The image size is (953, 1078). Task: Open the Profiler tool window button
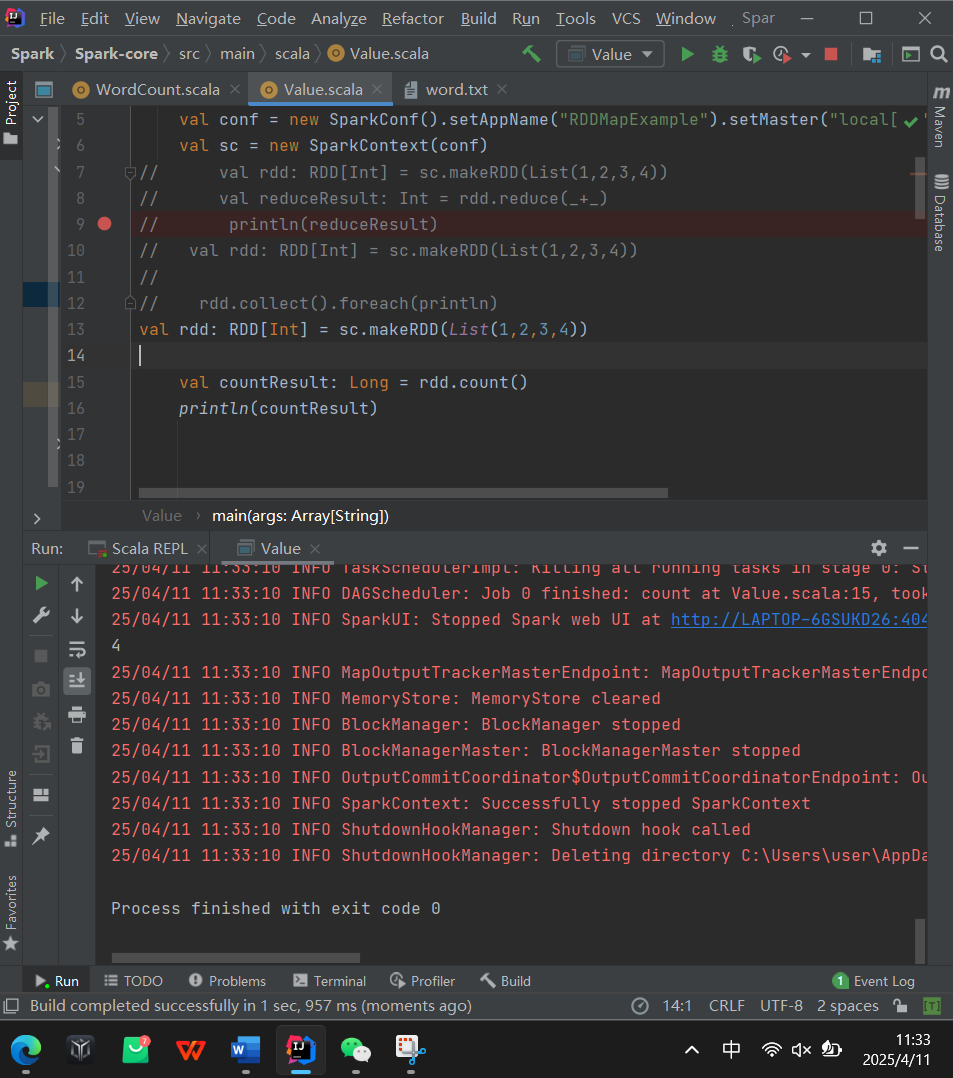point(422,981)
